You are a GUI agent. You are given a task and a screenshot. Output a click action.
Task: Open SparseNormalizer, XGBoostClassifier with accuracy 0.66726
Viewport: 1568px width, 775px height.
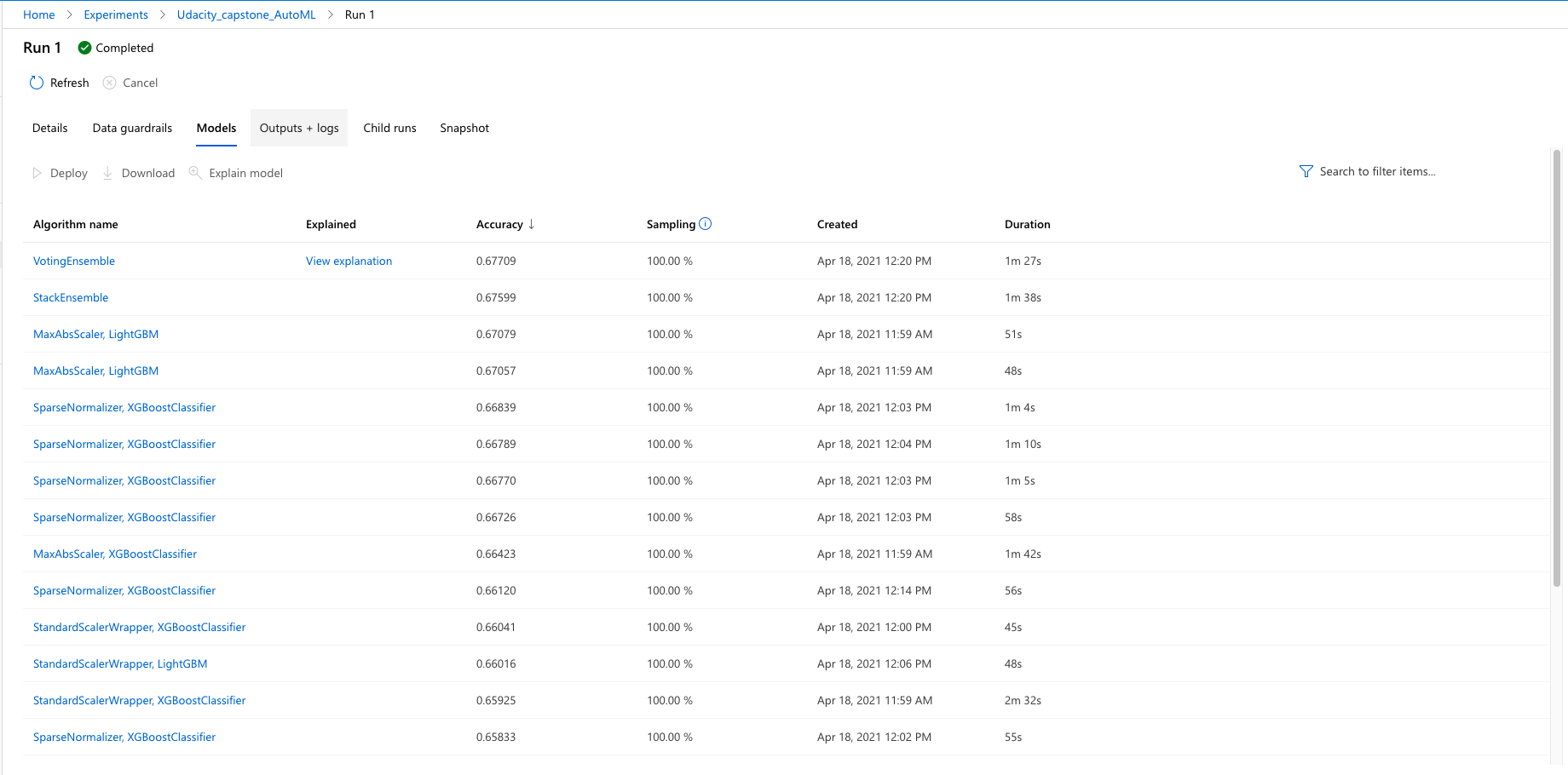(x=124, y=517)
